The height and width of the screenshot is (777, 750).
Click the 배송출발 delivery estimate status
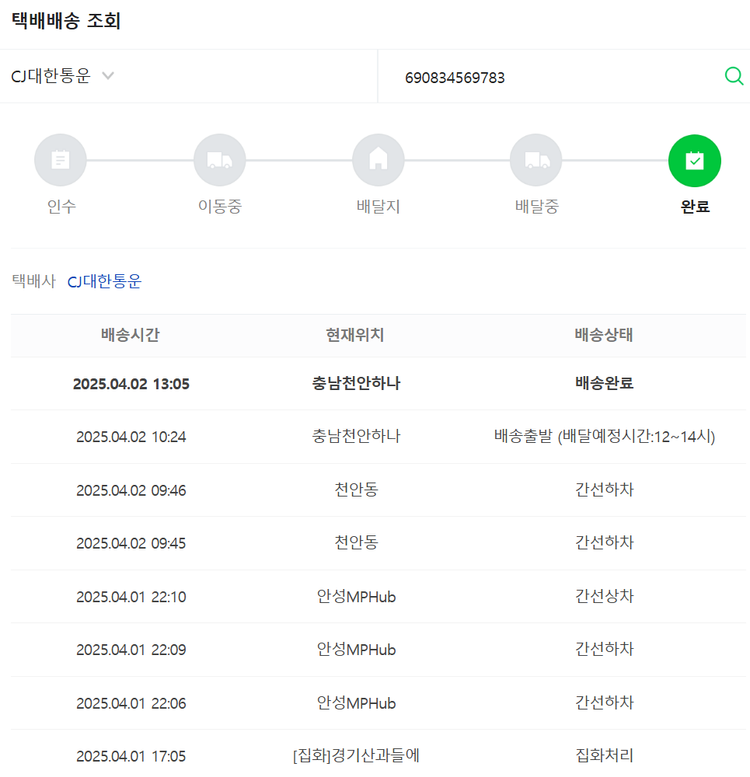point(604,436)
